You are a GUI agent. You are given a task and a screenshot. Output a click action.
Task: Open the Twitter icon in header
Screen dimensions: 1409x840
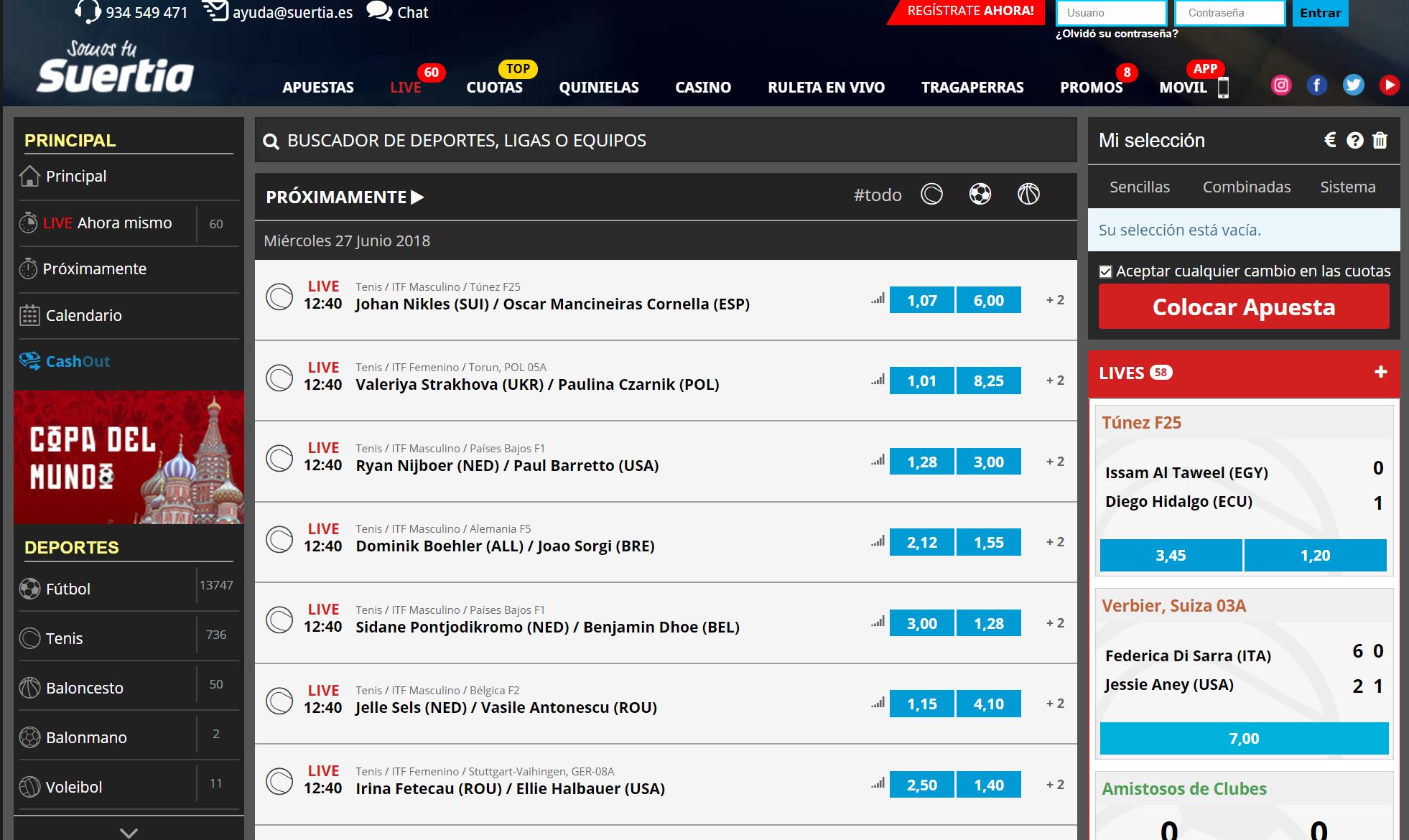click(x=1353, y=85)
